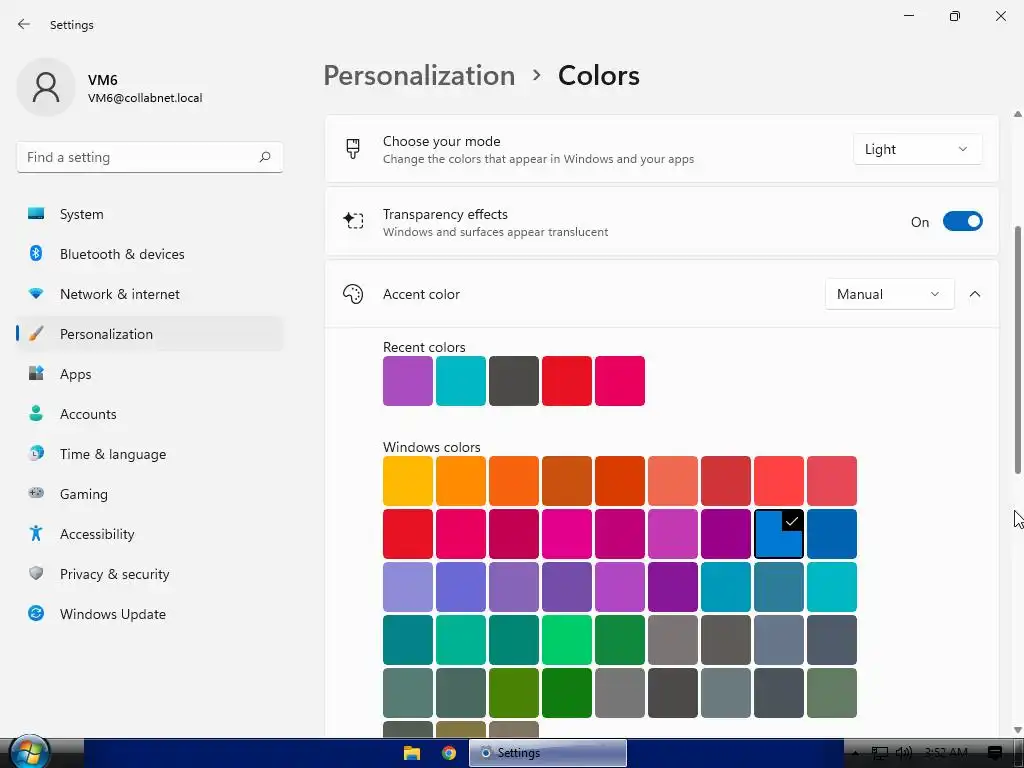Launch Chrome from the taskbar
The image size is (1024, 768).
click(449, 752)
